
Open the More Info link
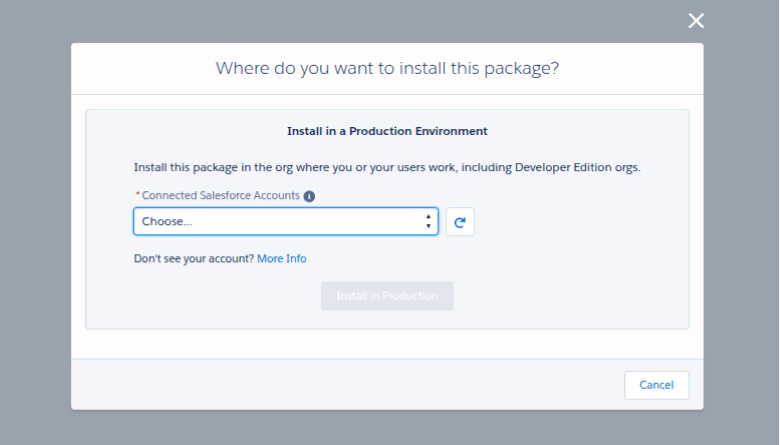pyautogui.click(x=282, y=259)
